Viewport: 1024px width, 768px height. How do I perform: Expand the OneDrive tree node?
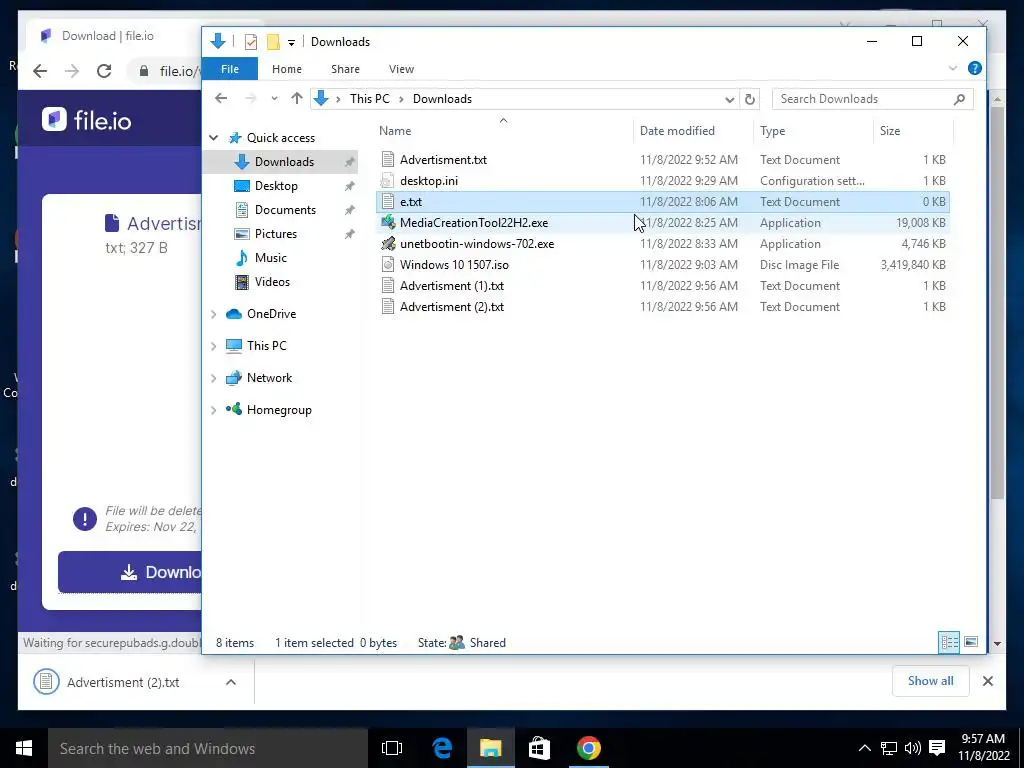[x=214, y=314]
